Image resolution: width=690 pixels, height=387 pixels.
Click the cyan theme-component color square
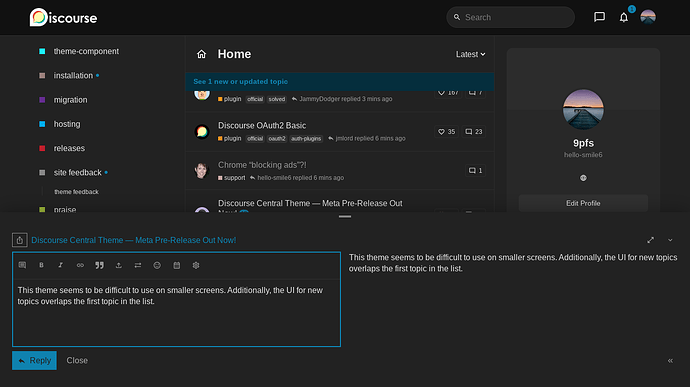[x=42, y=52]
